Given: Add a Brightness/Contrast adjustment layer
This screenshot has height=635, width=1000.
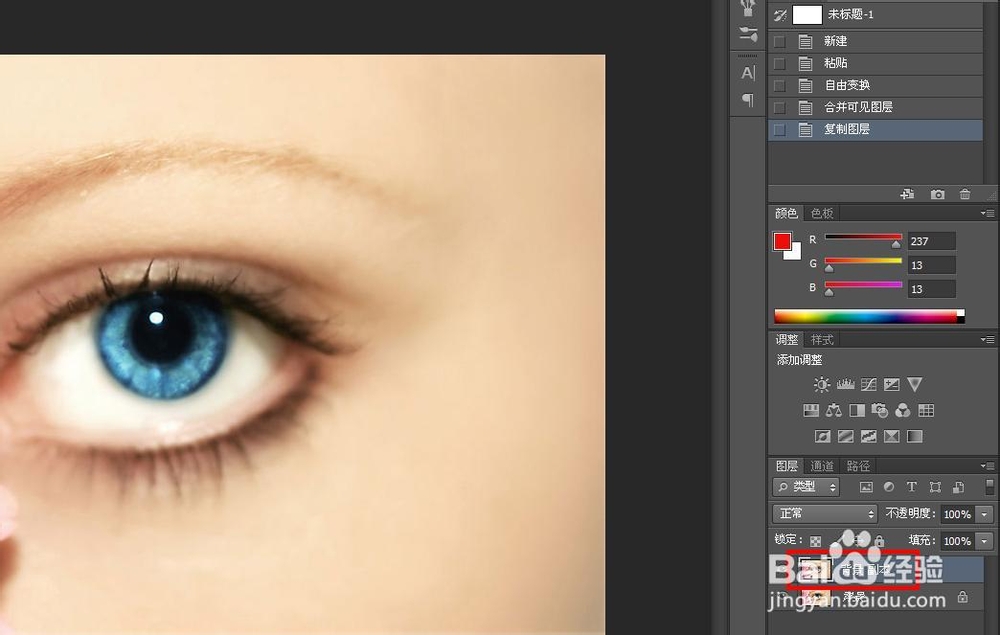Looking at the screenshot, I should coord(822,384).
